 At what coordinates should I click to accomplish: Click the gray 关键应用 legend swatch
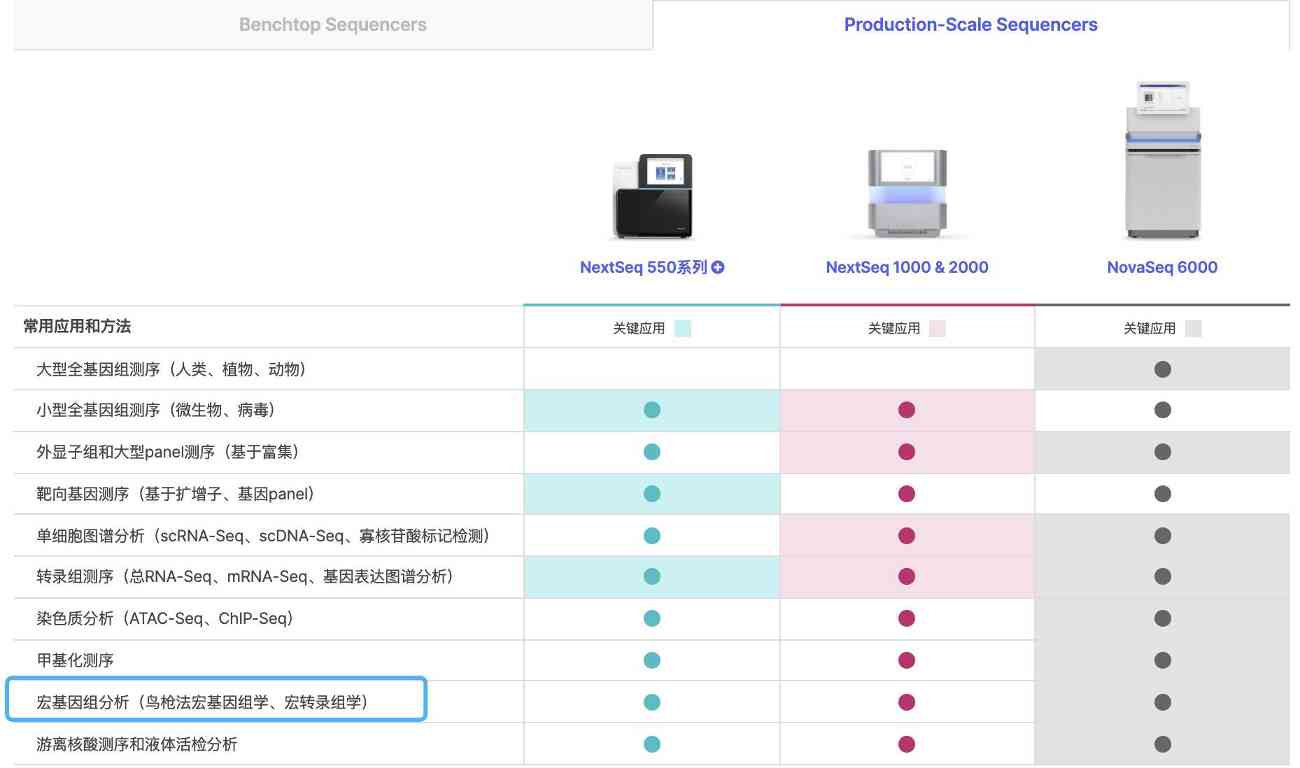click(1193, 328)
